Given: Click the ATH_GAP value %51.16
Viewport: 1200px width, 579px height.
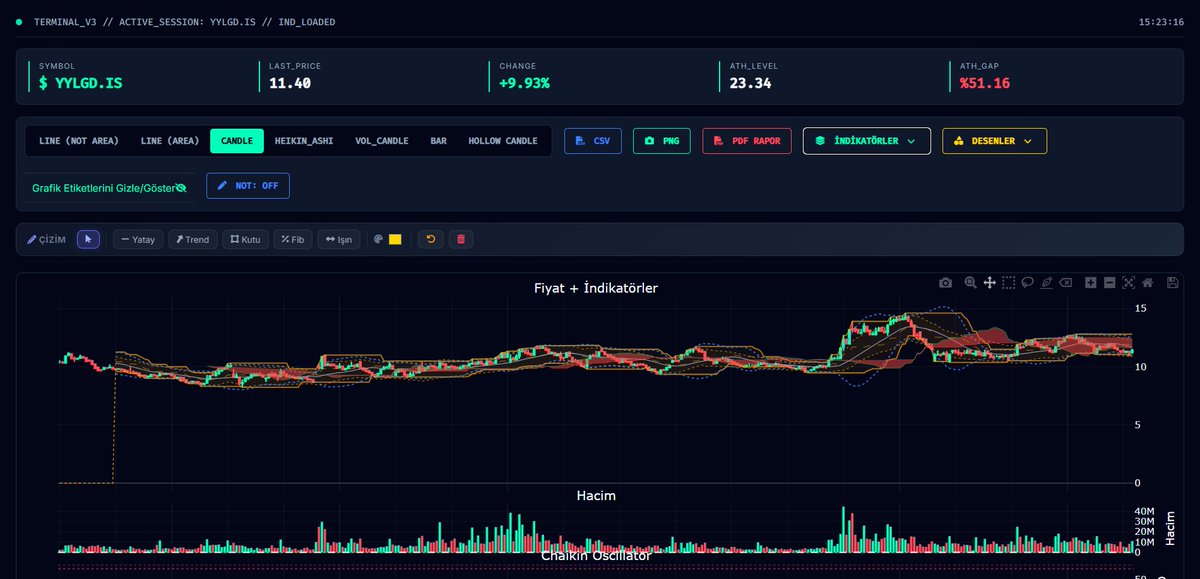Looking at the screenshot, I should (985, 83).
